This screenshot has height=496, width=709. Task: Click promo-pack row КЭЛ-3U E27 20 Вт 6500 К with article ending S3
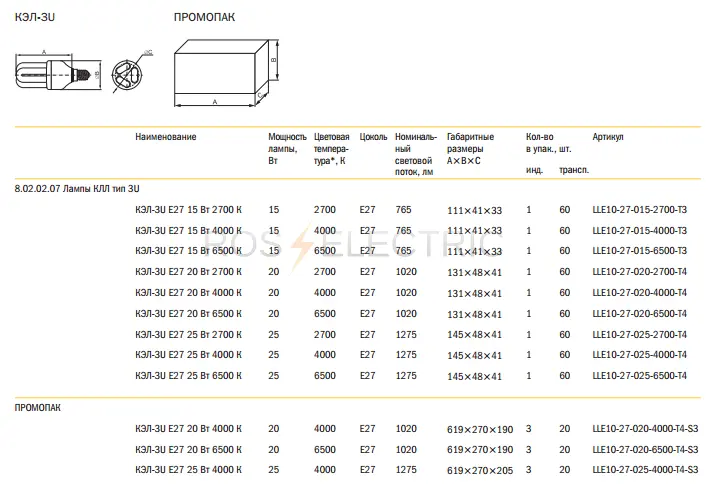188,450
